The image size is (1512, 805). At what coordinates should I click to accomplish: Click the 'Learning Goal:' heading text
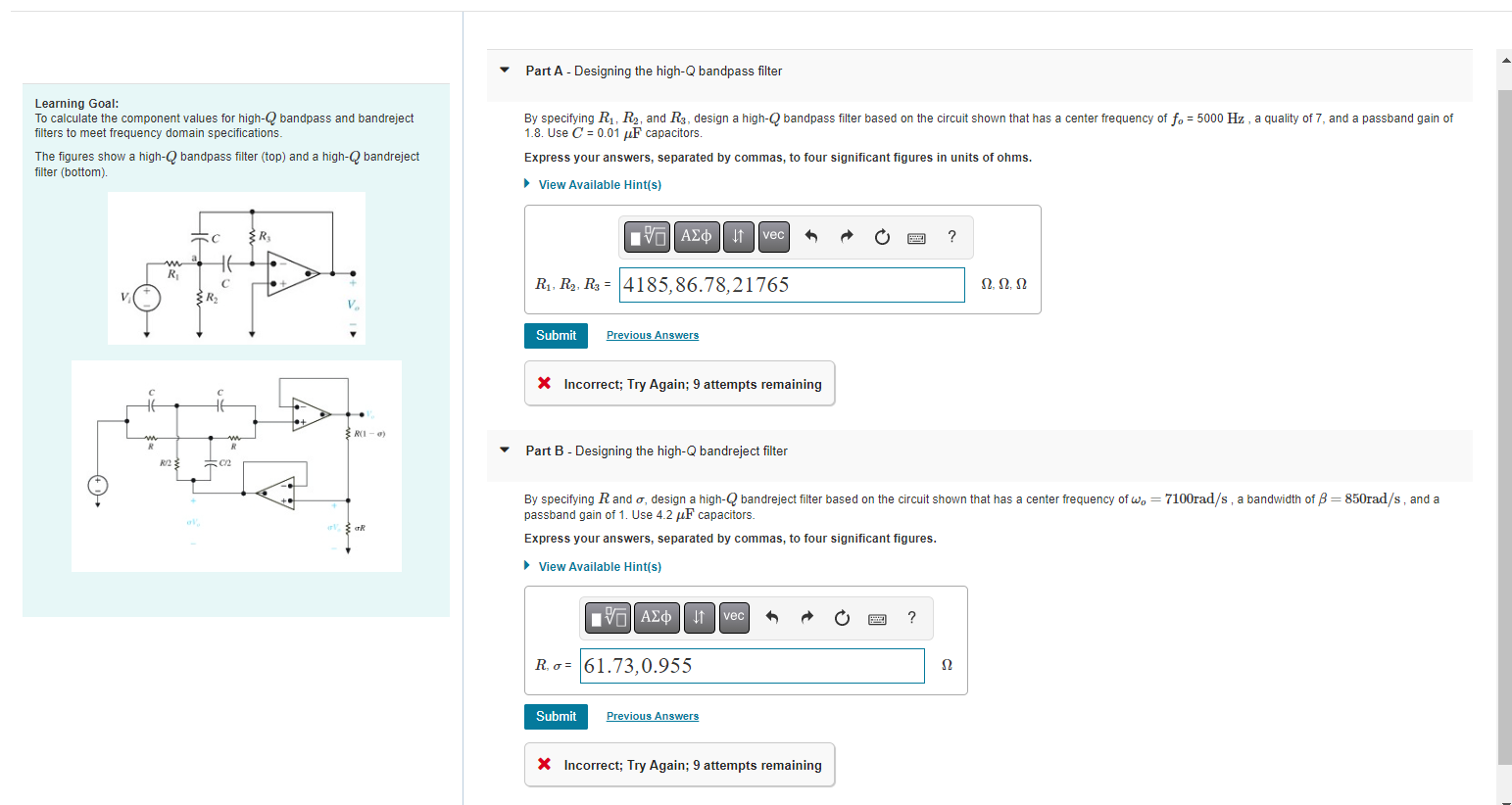point(76,103)
